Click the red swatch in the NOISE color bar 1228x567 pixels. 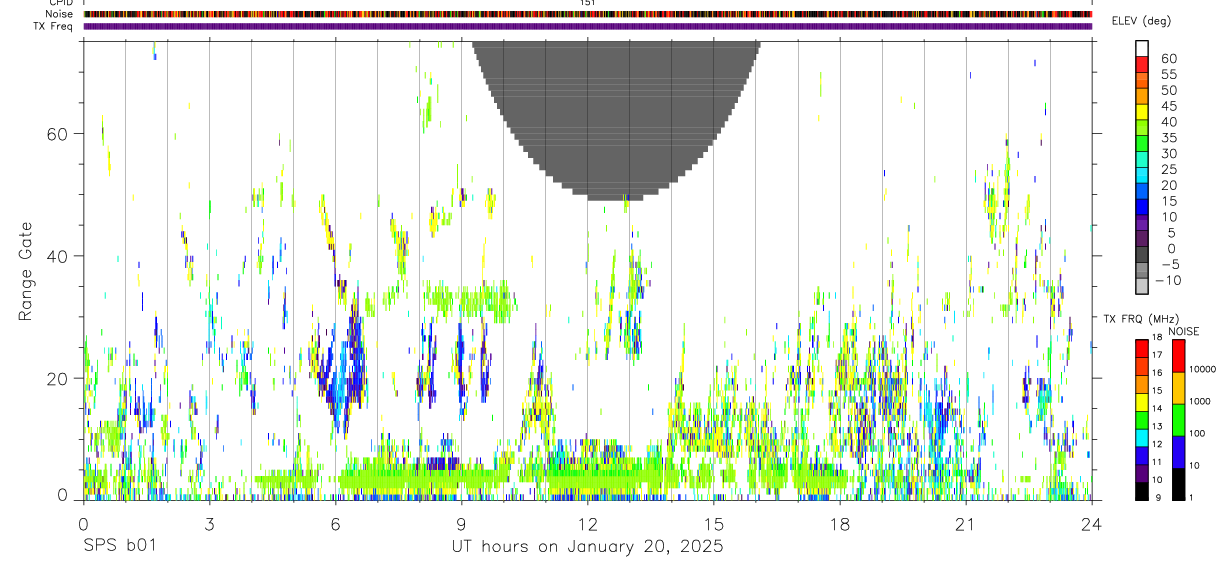[1179, 356]
